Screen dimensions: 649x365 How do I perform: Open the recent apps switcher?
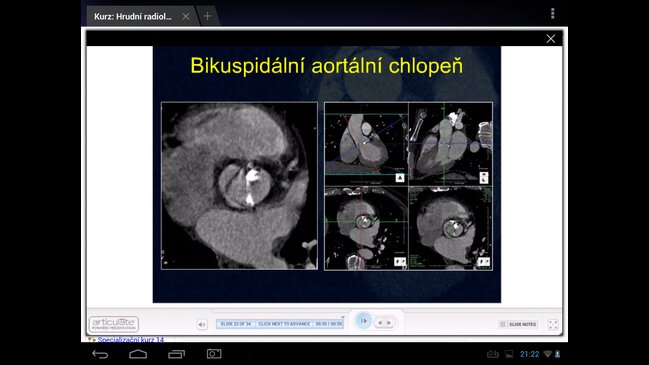(x=176, y=354)
